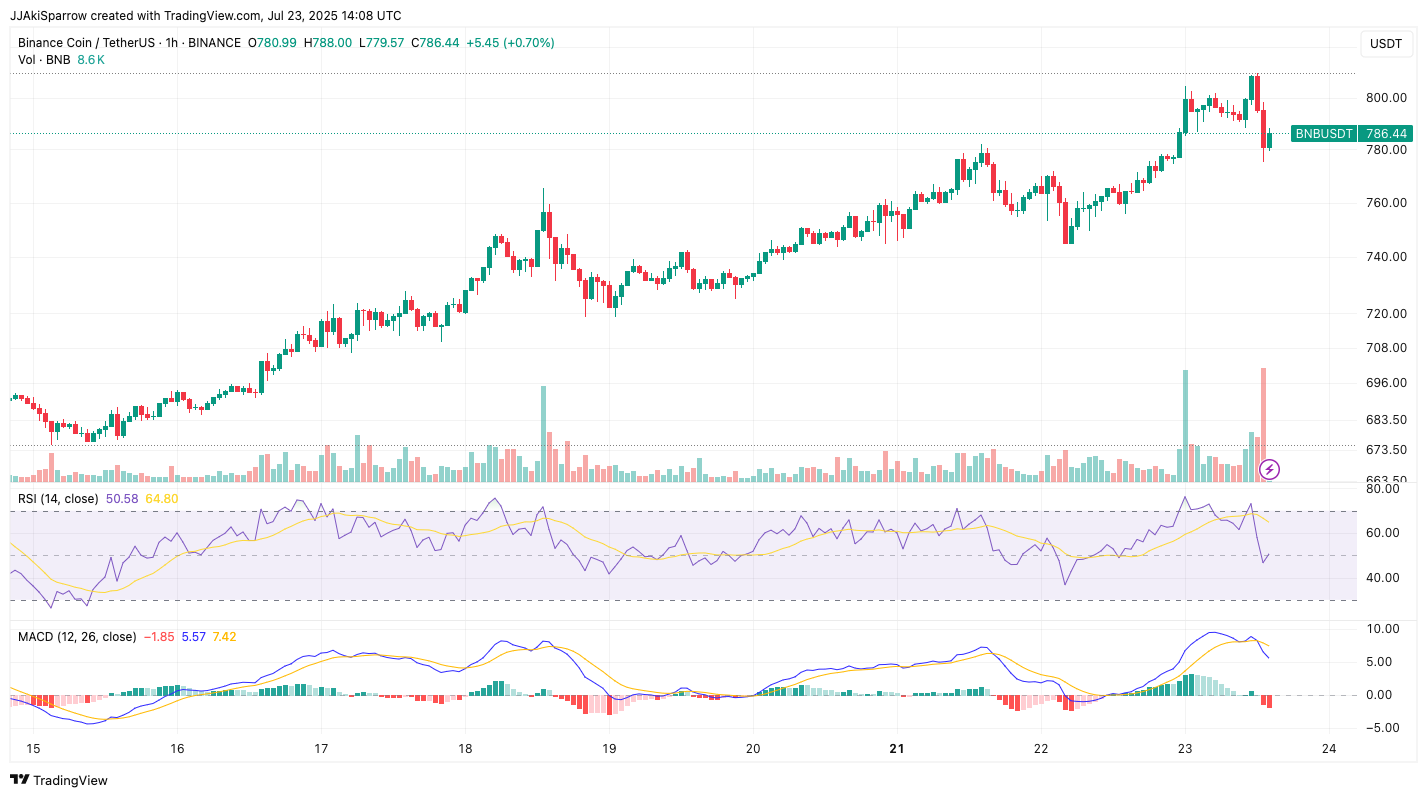Click the 800.00 level on price scale
Screen dimensions: 1427x797
point(1386,98)
